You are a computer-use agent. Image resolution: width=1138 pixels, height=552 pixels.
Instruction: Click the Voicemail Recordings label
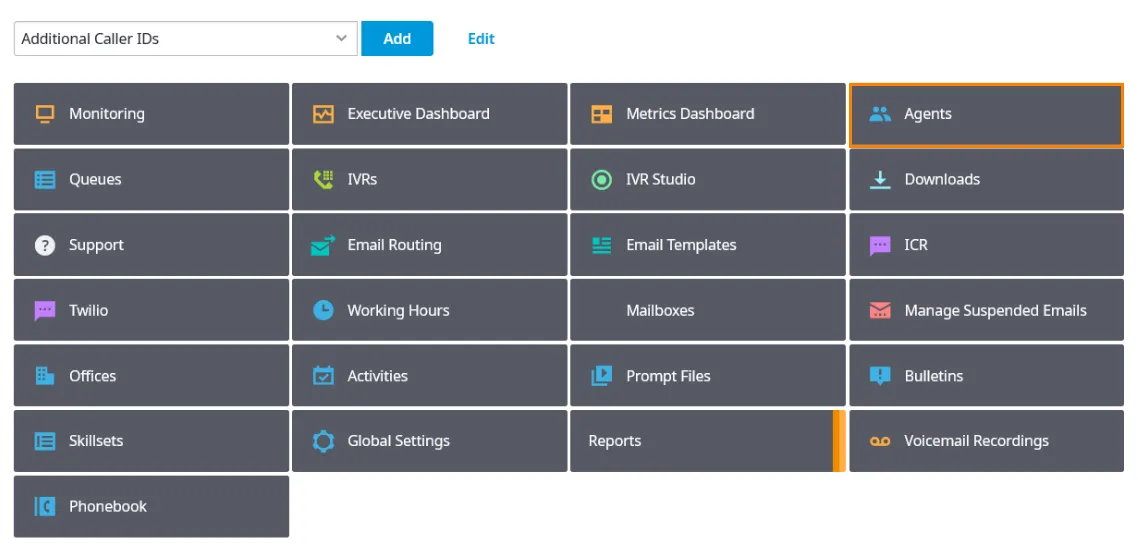tap(976, 441)
